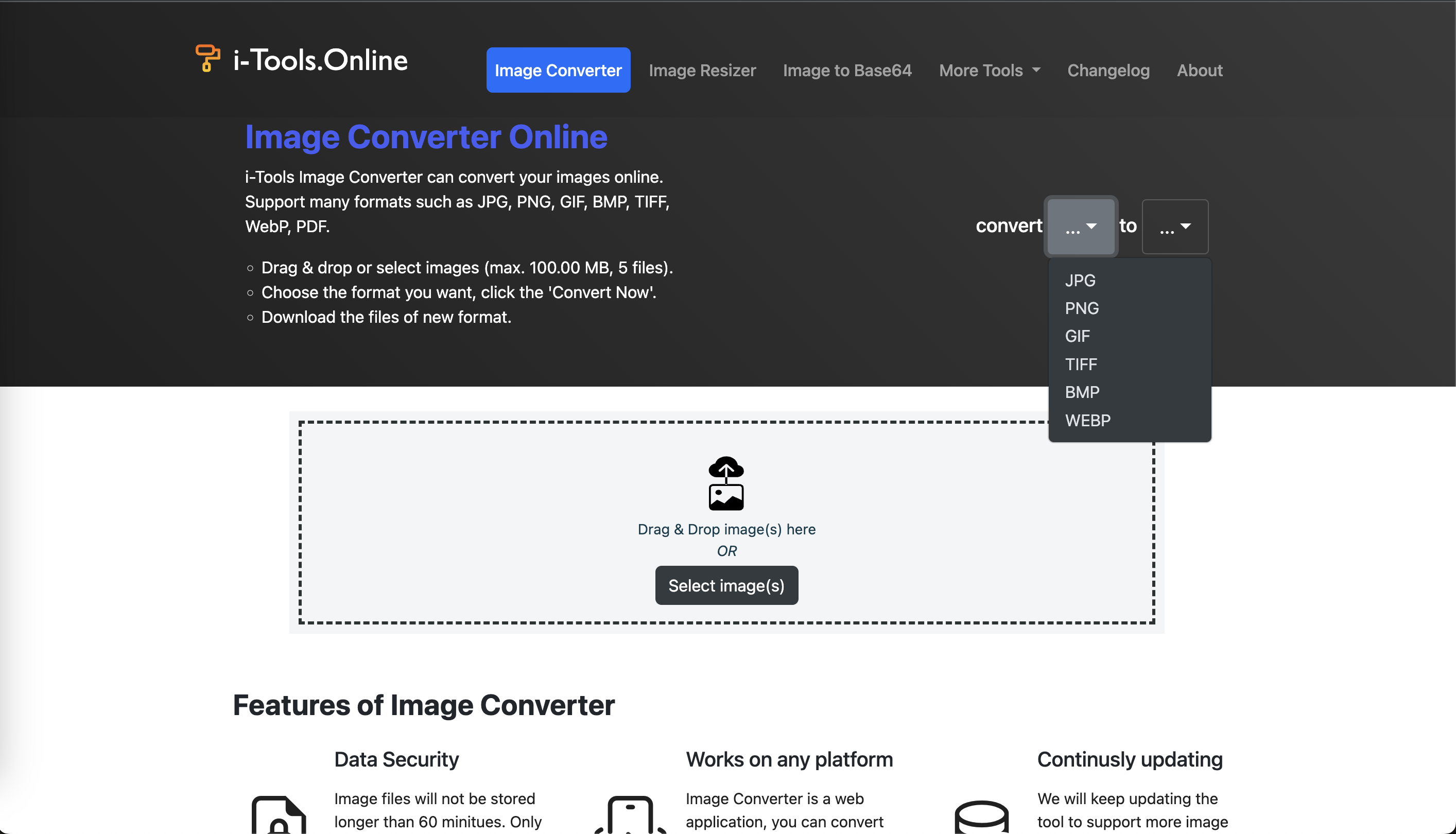
Task: Choose GIF from the format list
Action: (1130, 336)
